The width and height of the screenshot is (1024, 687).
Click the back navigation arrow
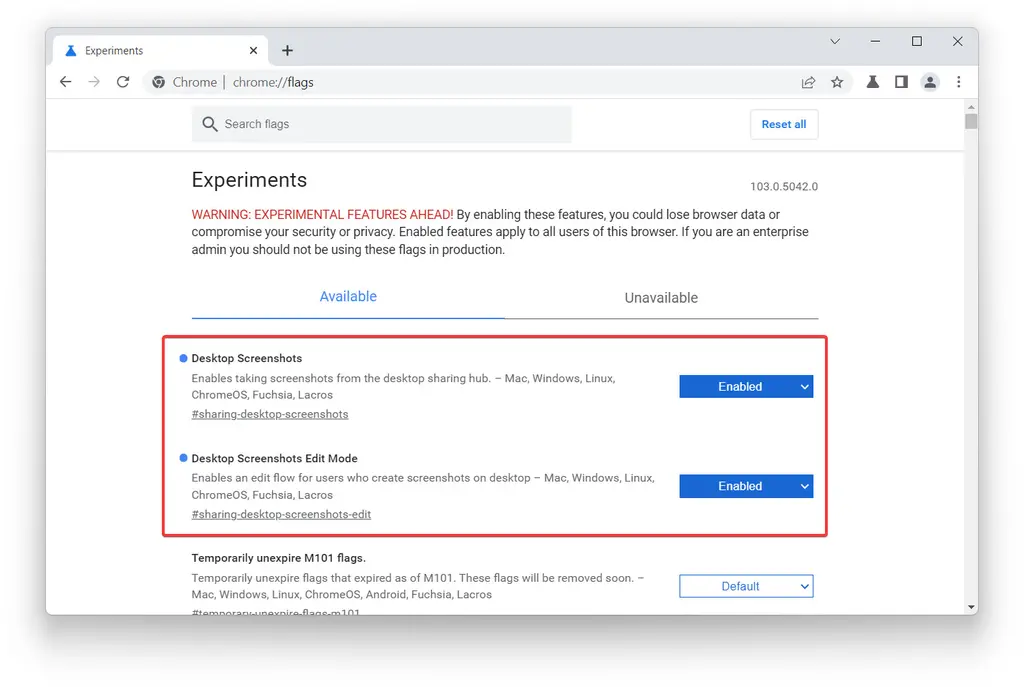pyautogui.click(x=66, y=82)
